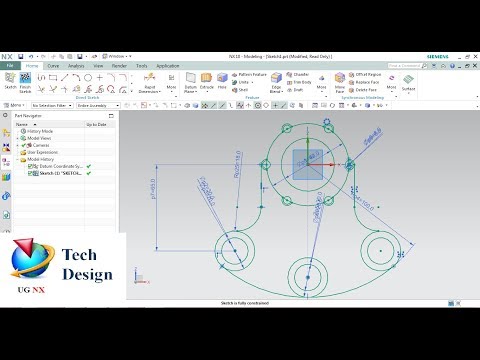
Task: Select the Fillet sketch tool
Action: point(111,78)
